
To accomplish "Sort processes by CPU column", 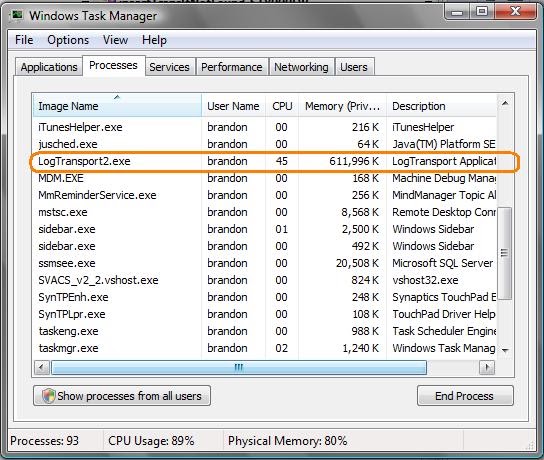I will tap(282, 105).
